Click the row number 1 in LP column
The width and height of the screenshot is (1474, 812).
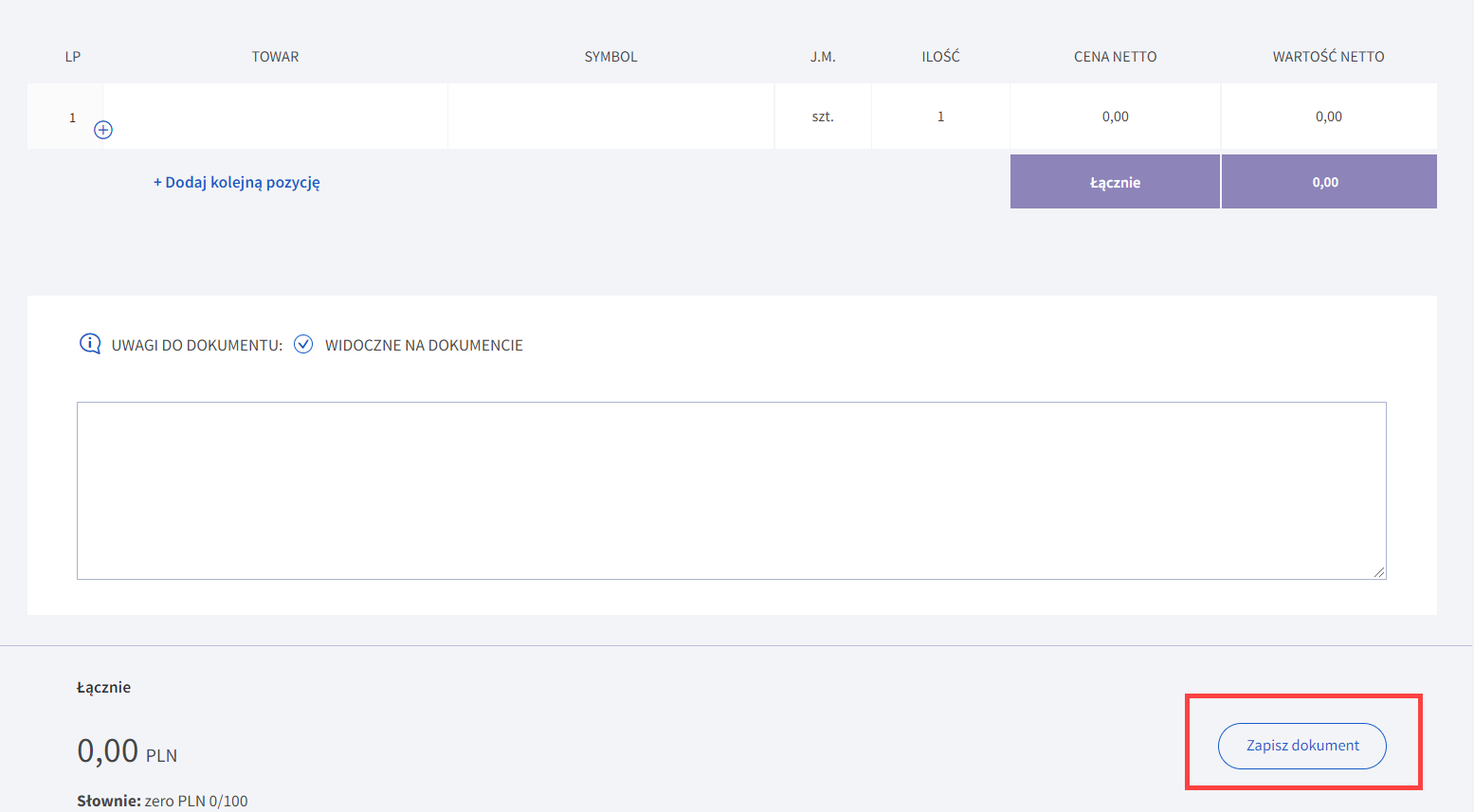(72, 117)
